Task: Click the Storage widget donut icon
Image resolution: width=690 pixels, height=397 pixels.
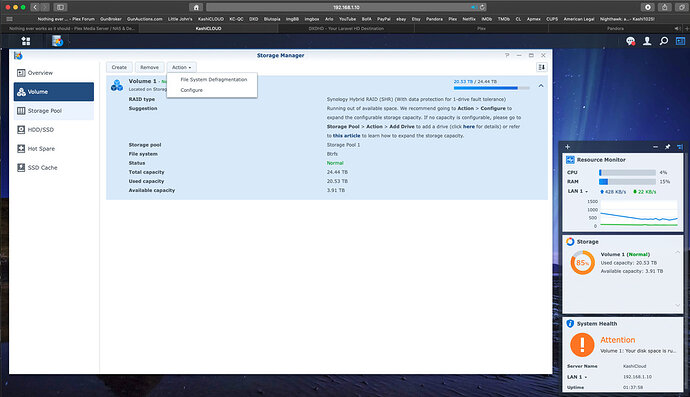Action: (x=570, y=242)
